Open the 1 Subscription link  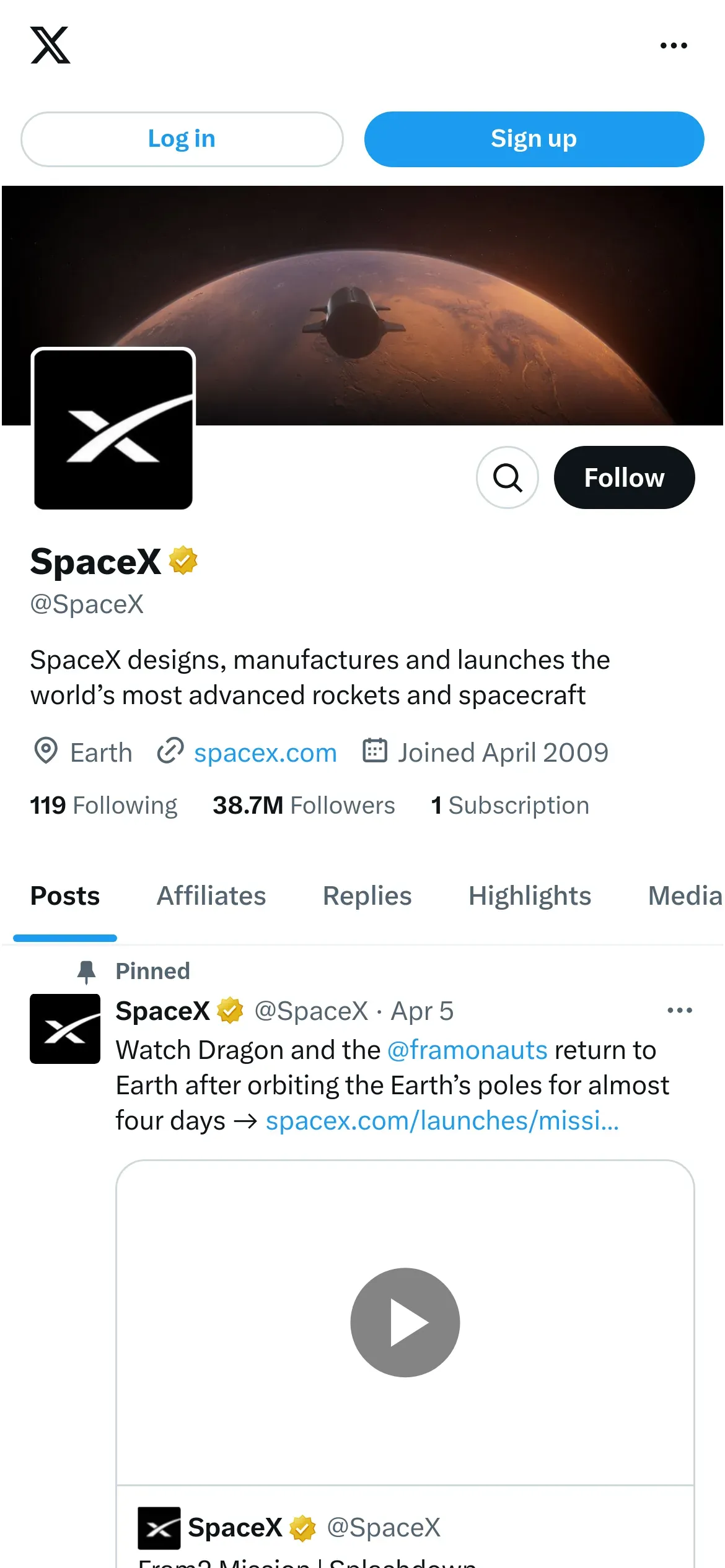pos(510,805)
